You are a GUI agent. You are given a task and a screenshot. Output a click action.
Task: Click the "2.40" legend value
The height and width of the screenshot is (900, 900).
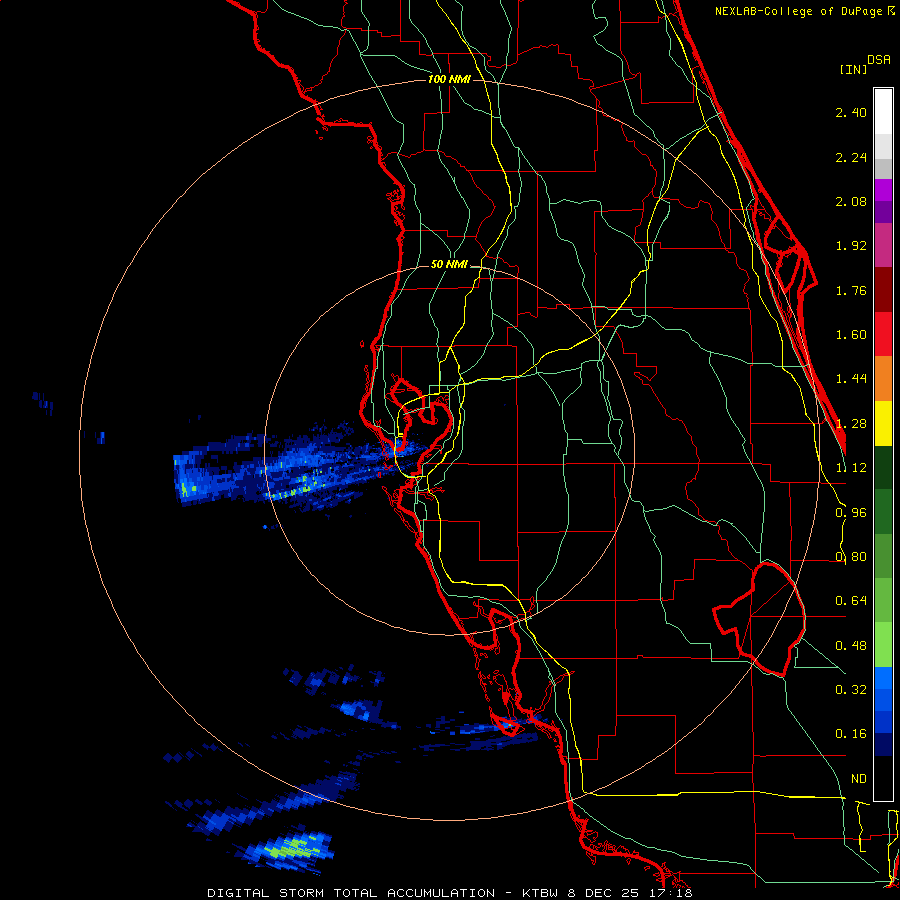(851, 112)
